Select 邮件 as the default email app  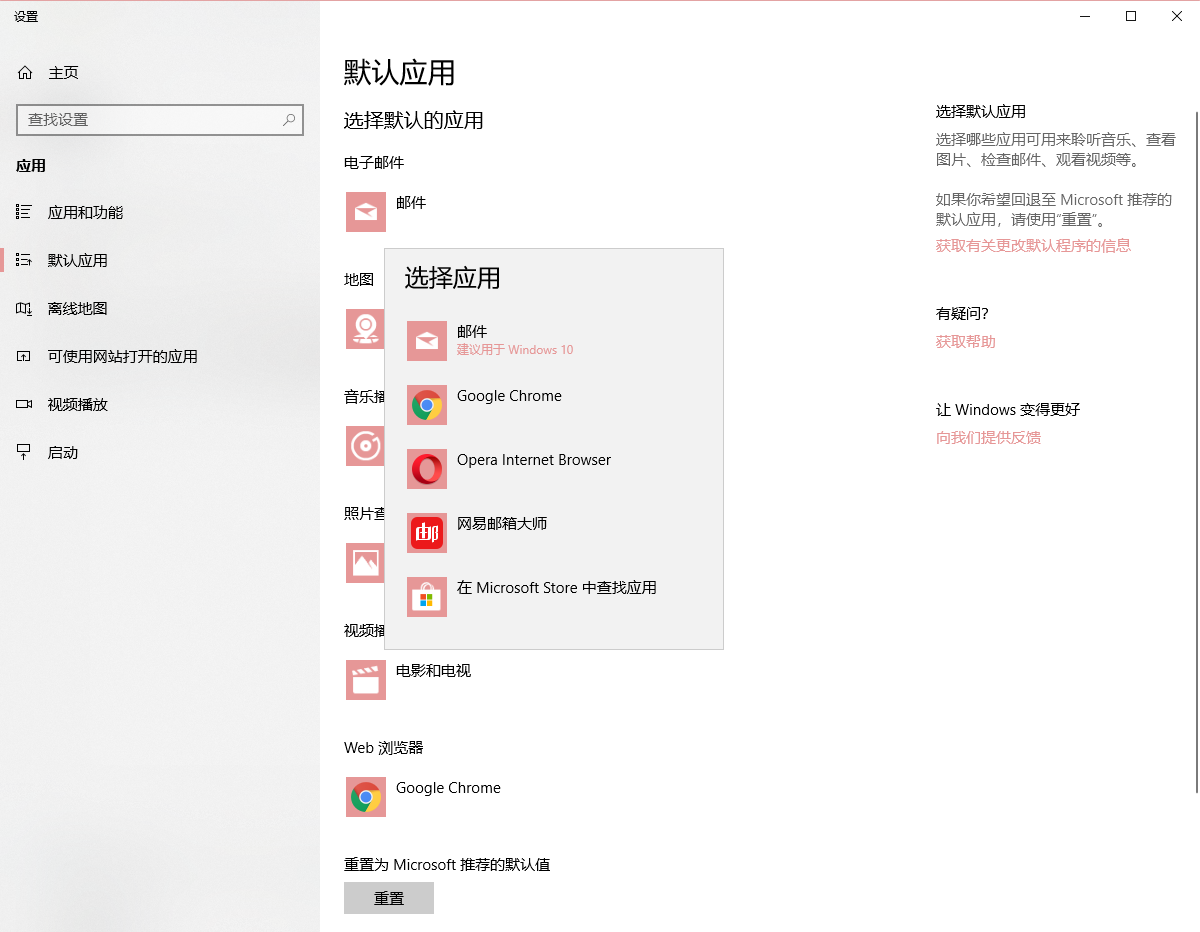470,340
